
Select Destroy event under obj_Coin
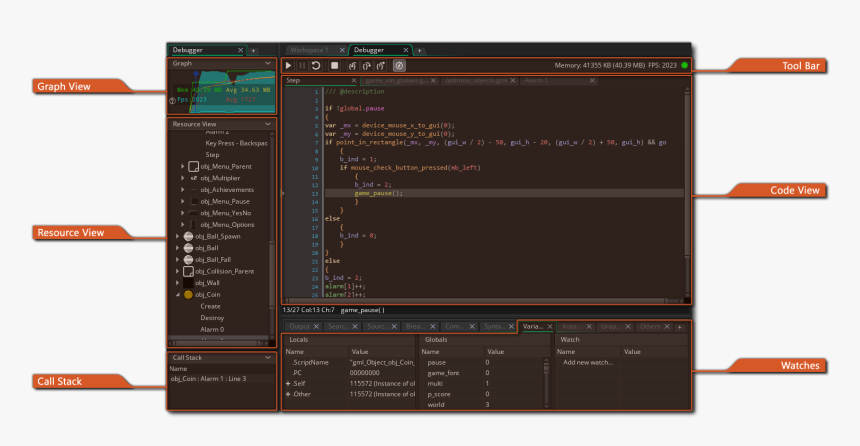212,318
